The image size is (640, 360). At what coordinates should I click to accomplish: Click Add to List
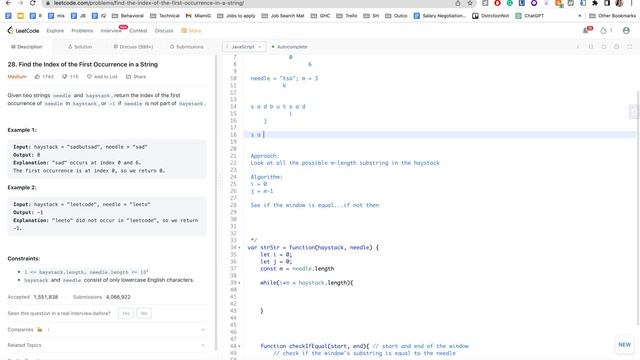point(102,77)
